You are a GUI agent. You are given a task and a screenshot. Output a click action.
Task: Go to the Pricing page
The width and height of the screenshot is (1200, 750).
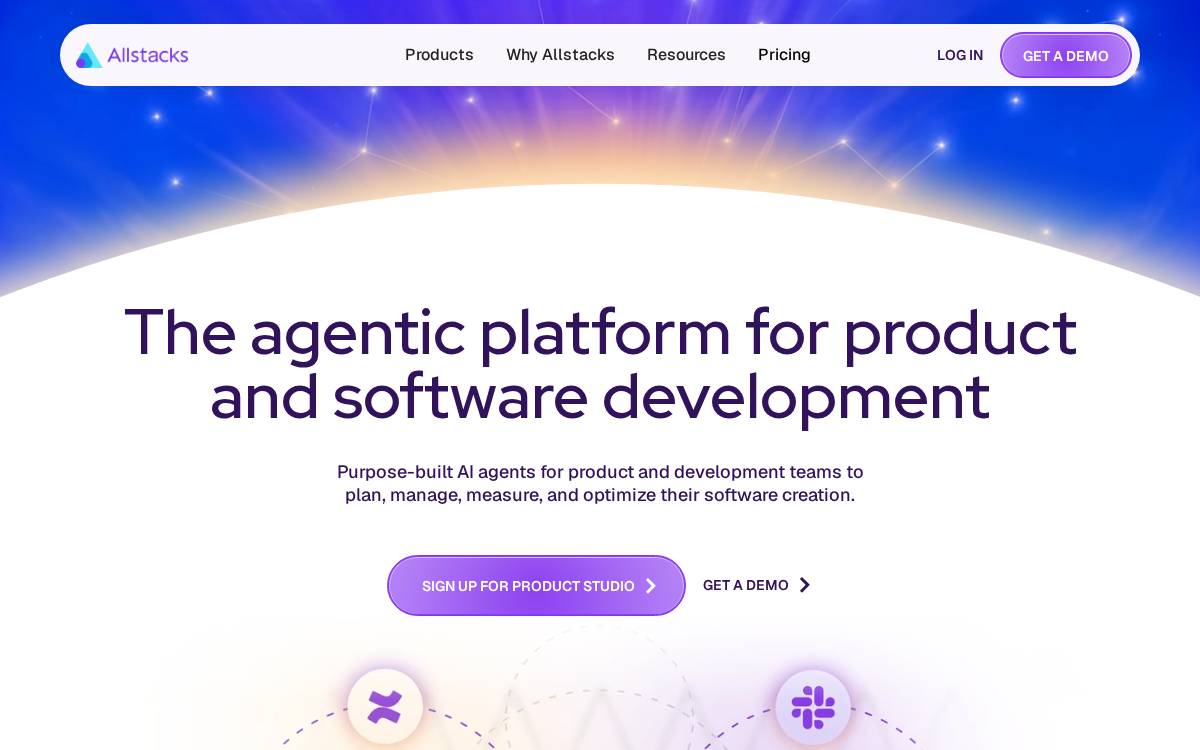click(x=784, y=55)
